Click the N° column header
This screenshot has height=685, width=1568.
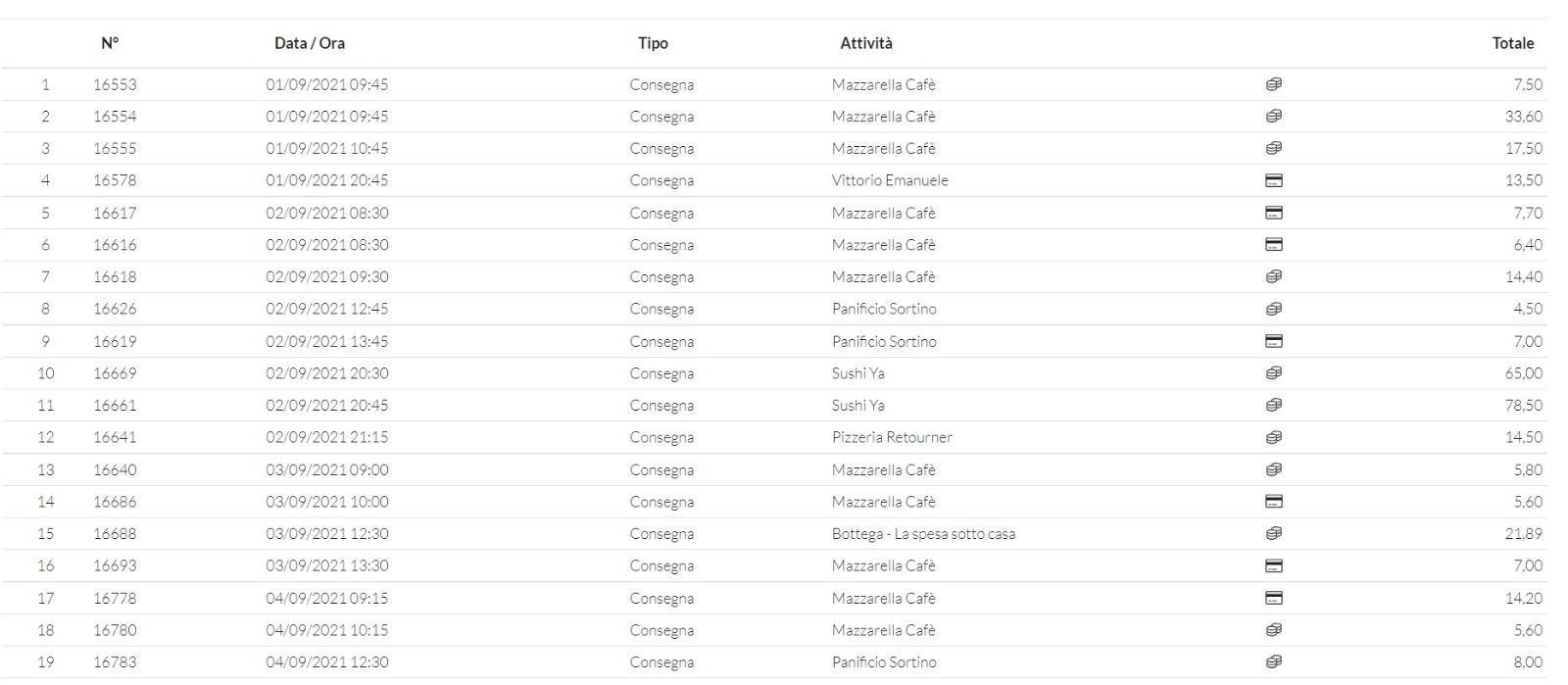point(110,43)
